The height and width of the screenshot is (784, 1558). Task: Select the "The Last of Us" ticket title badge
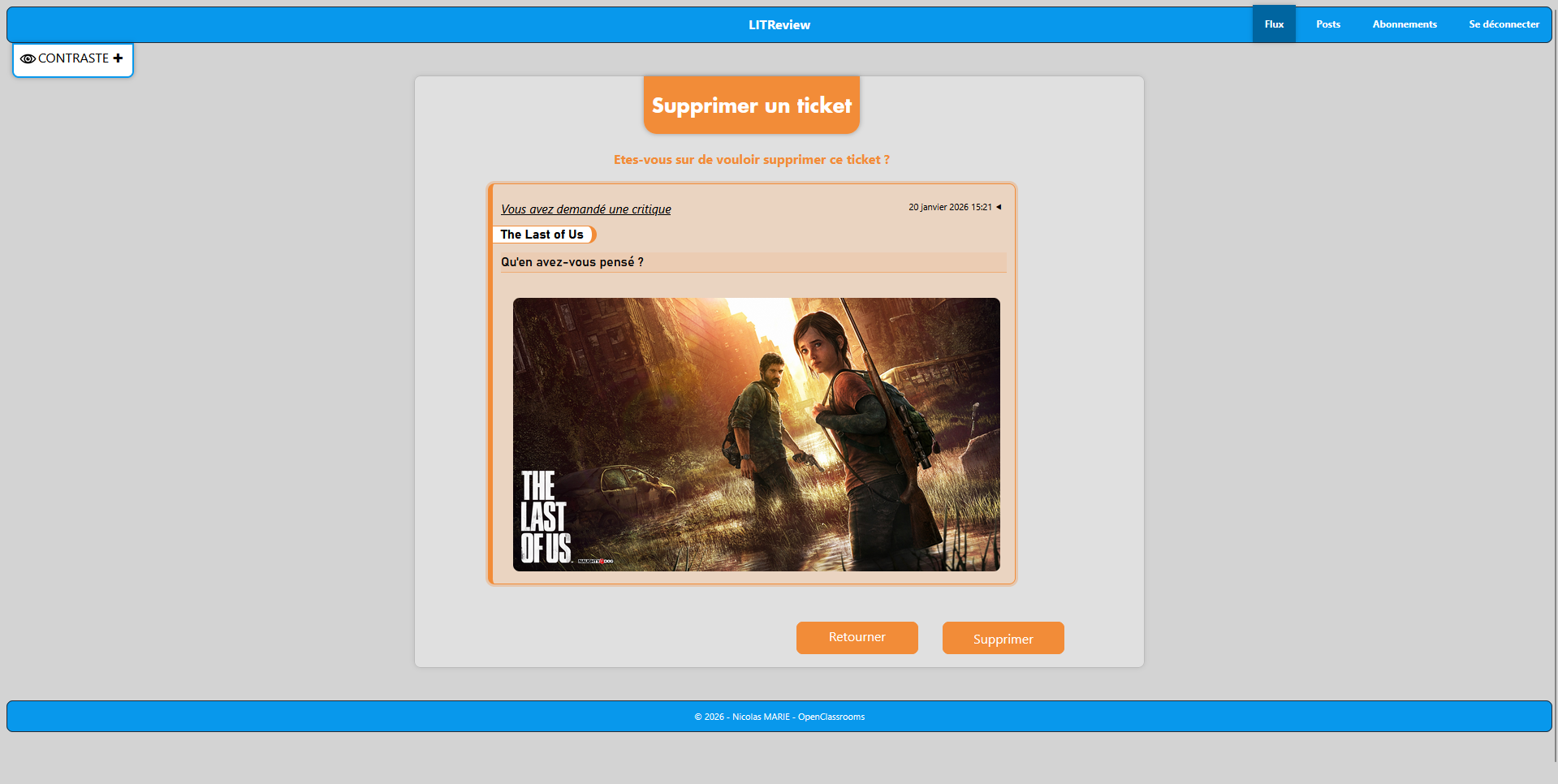tap(542, 235)
